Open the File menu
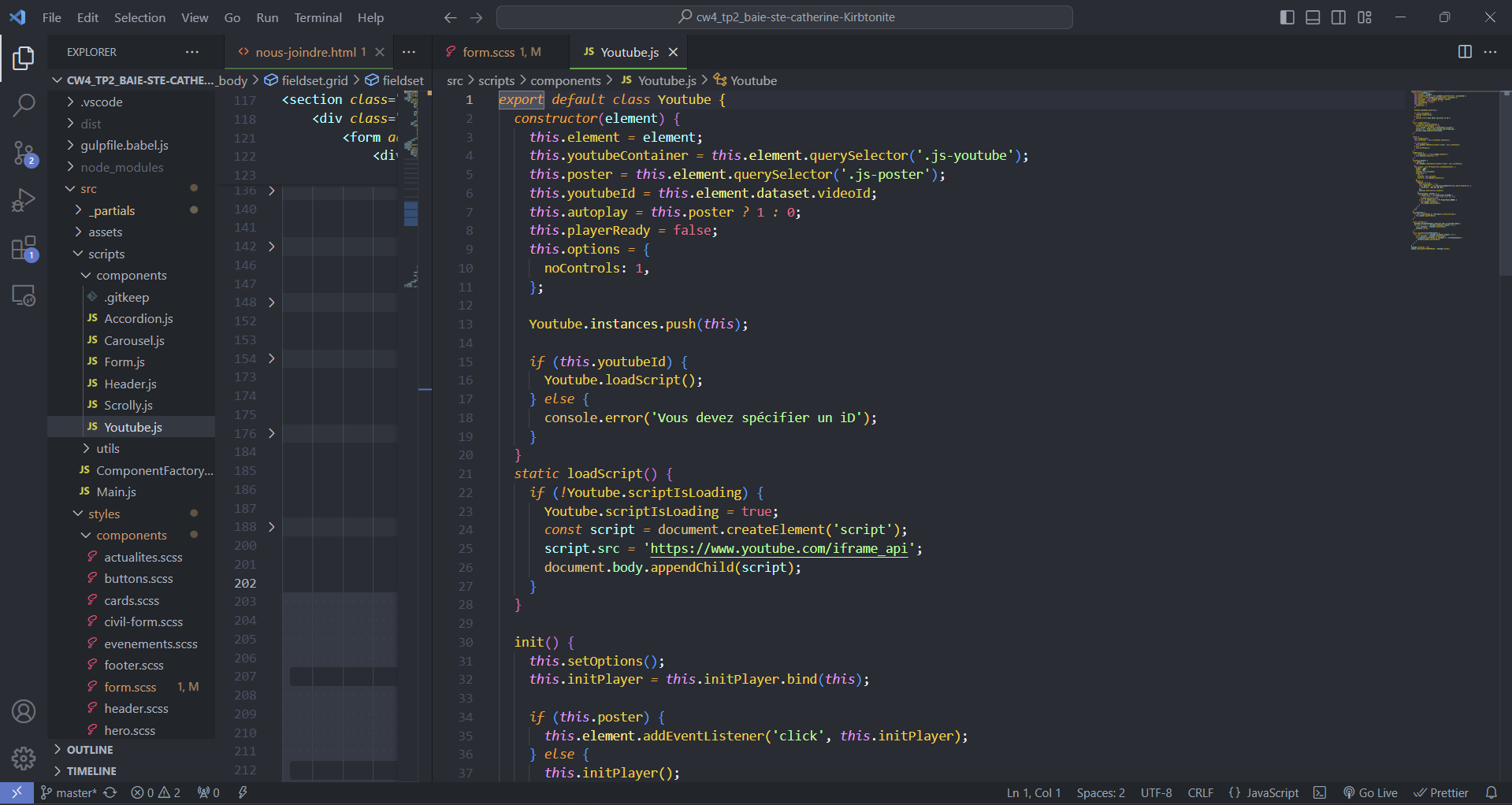 coord(52,17)
